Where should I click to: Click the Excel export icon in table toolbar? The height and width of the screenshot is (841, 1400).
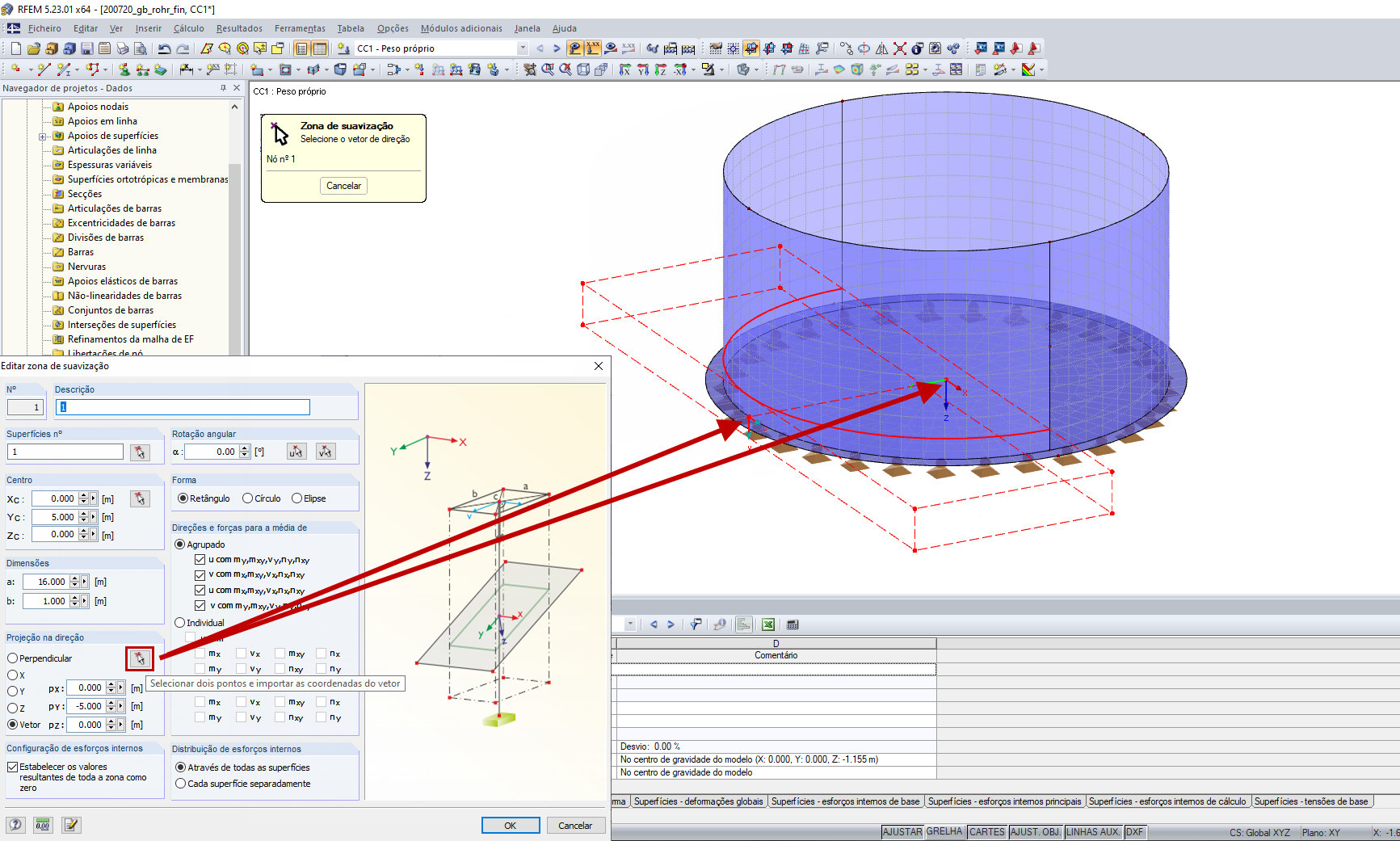768,624
